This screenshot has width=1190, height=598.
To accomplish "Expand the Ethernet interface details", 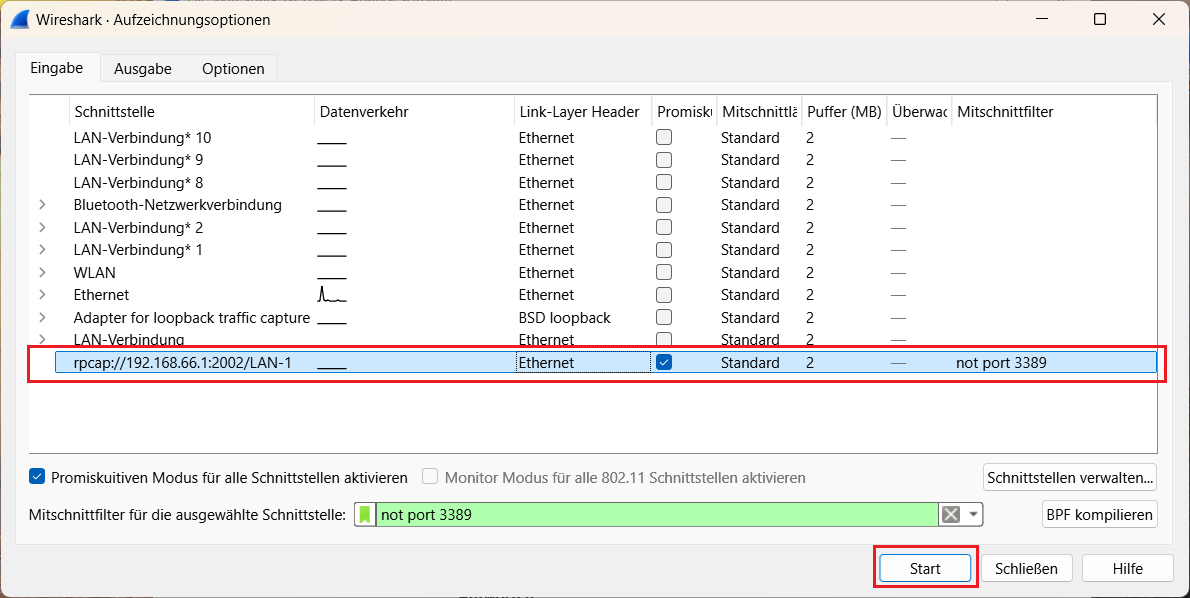I will pyautogui.click(x=42, y=294).
